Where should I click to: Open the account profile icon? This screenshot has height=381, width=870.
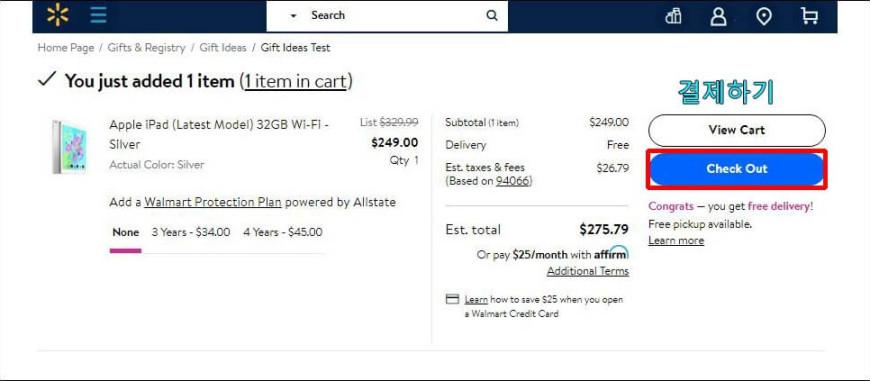719,16
